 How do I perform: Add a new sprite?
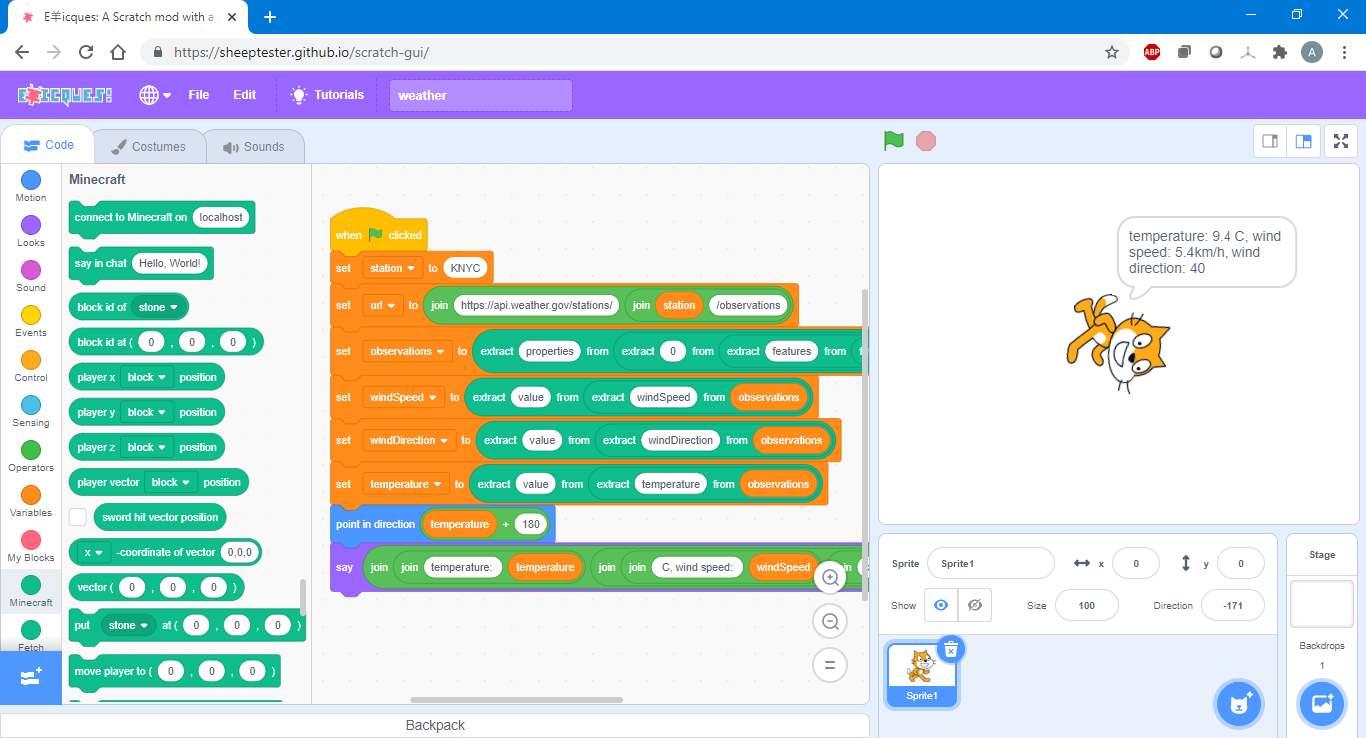point(1239,703)
